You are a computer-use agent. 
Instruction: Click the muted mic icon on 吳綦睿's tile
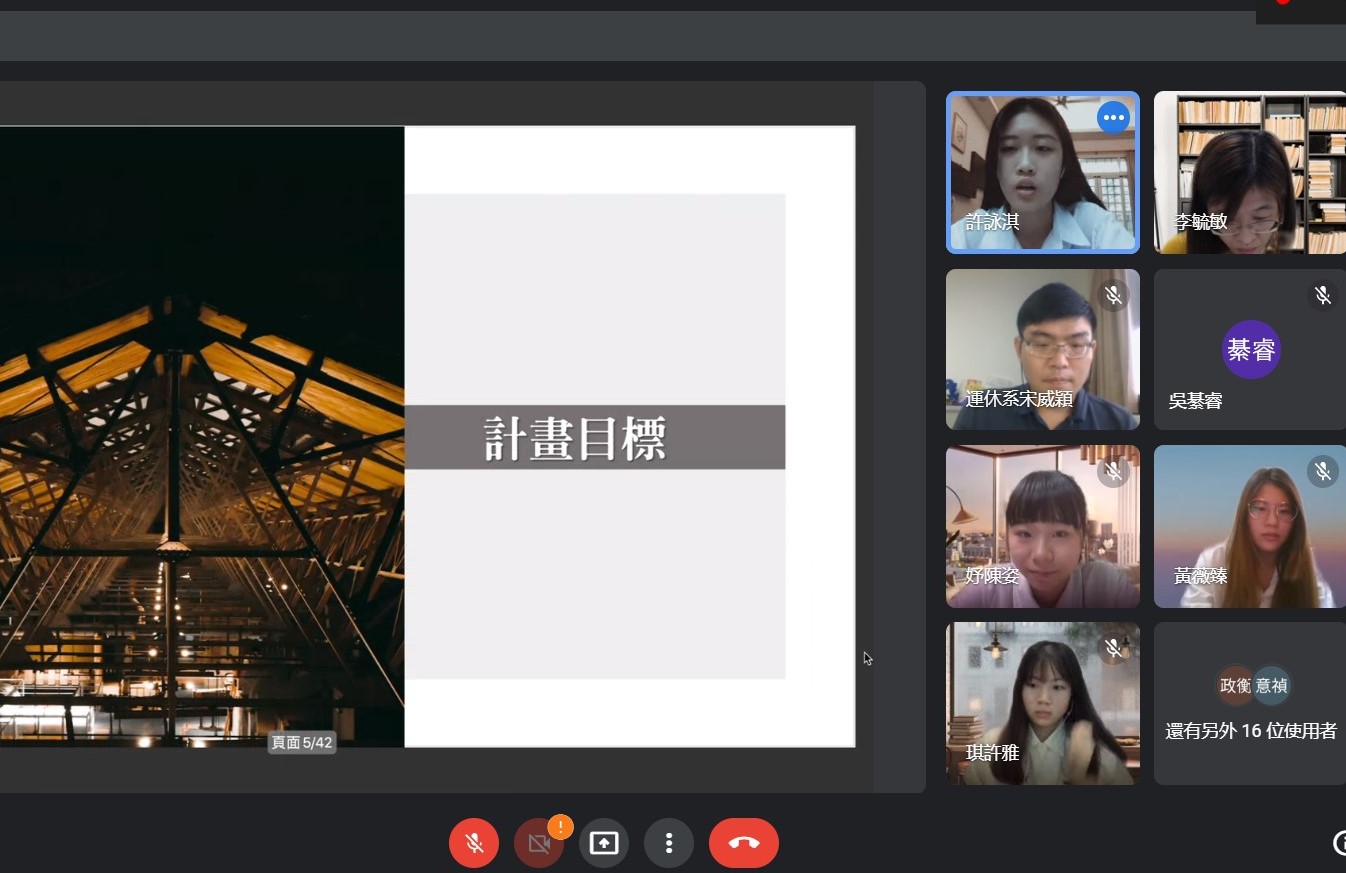[1322, 295]
